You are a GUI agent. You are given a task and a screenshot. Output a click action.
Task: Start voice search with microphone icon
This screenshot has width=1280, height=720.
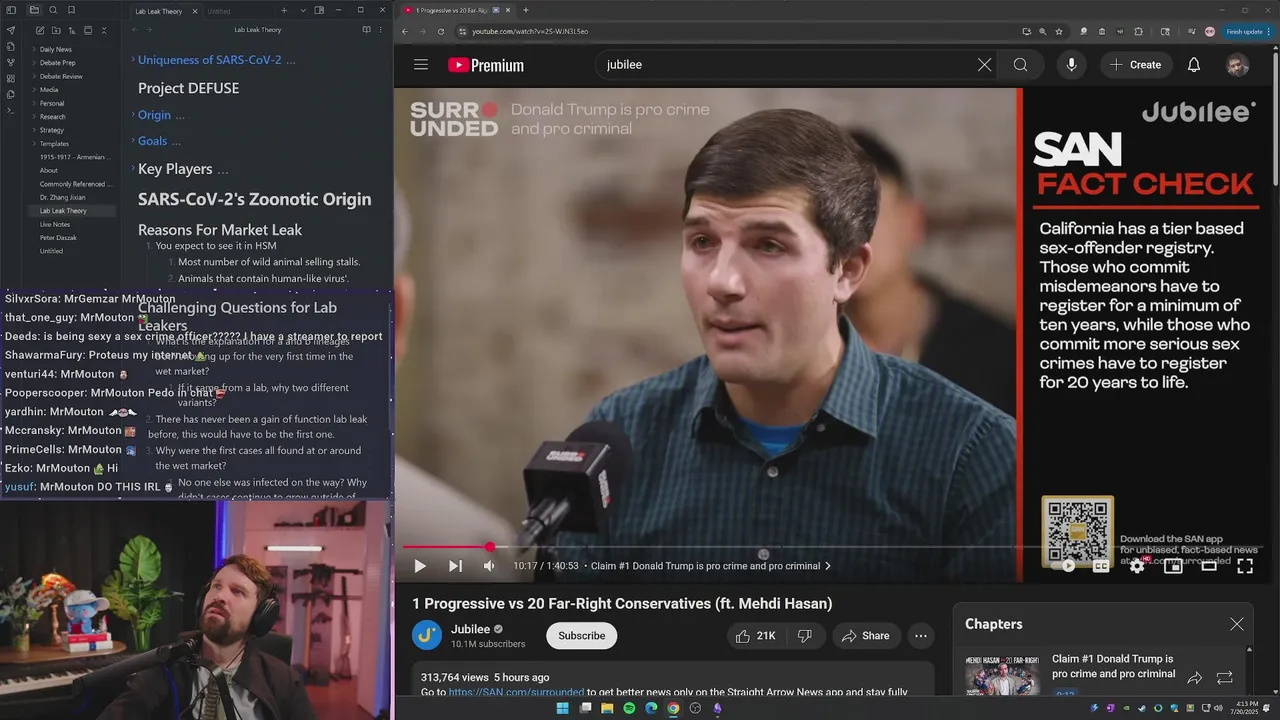click(1071, 64)
